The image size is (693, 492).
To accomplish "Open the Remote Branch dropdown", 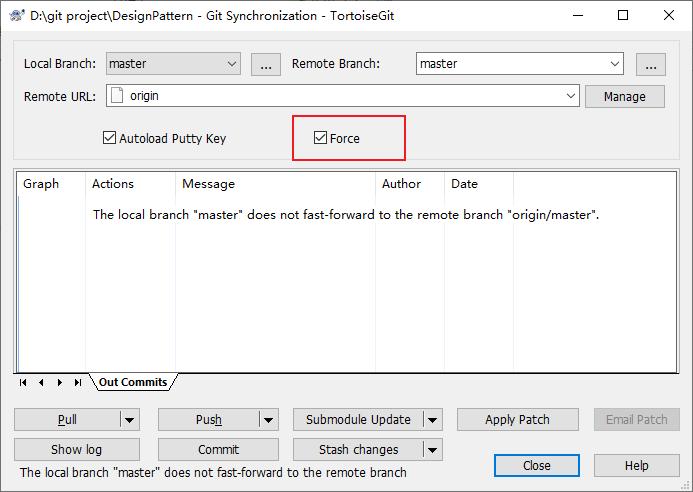I will (x=614, y=64).
